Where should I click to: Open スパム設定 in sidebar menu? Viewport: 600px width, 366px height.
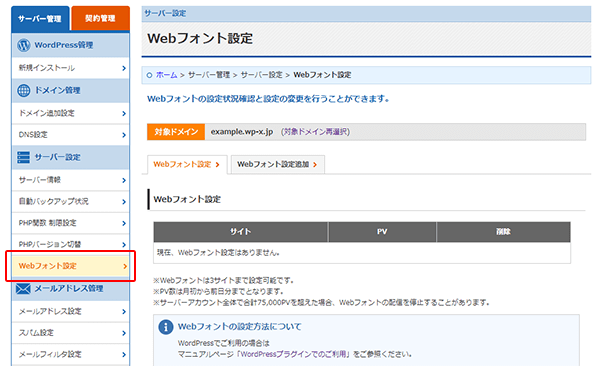point(71,333)
